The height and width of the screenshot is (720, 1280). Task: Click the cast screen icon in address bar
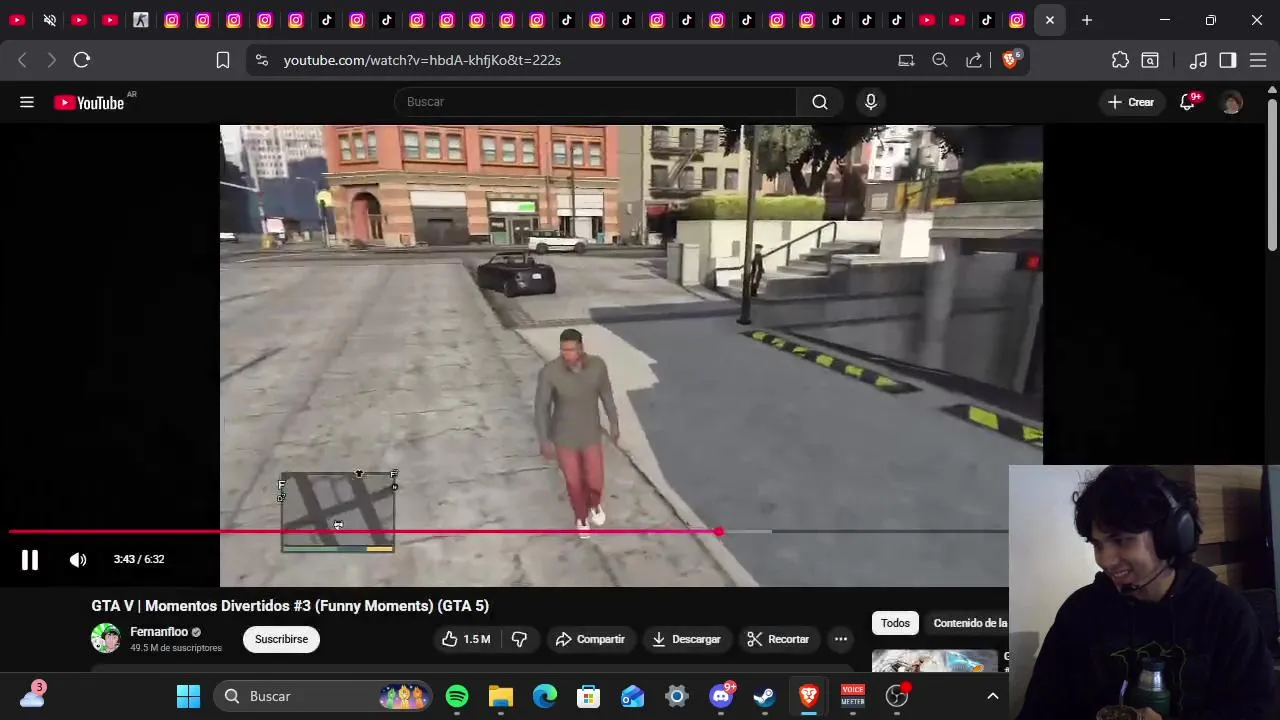[906, 60]
